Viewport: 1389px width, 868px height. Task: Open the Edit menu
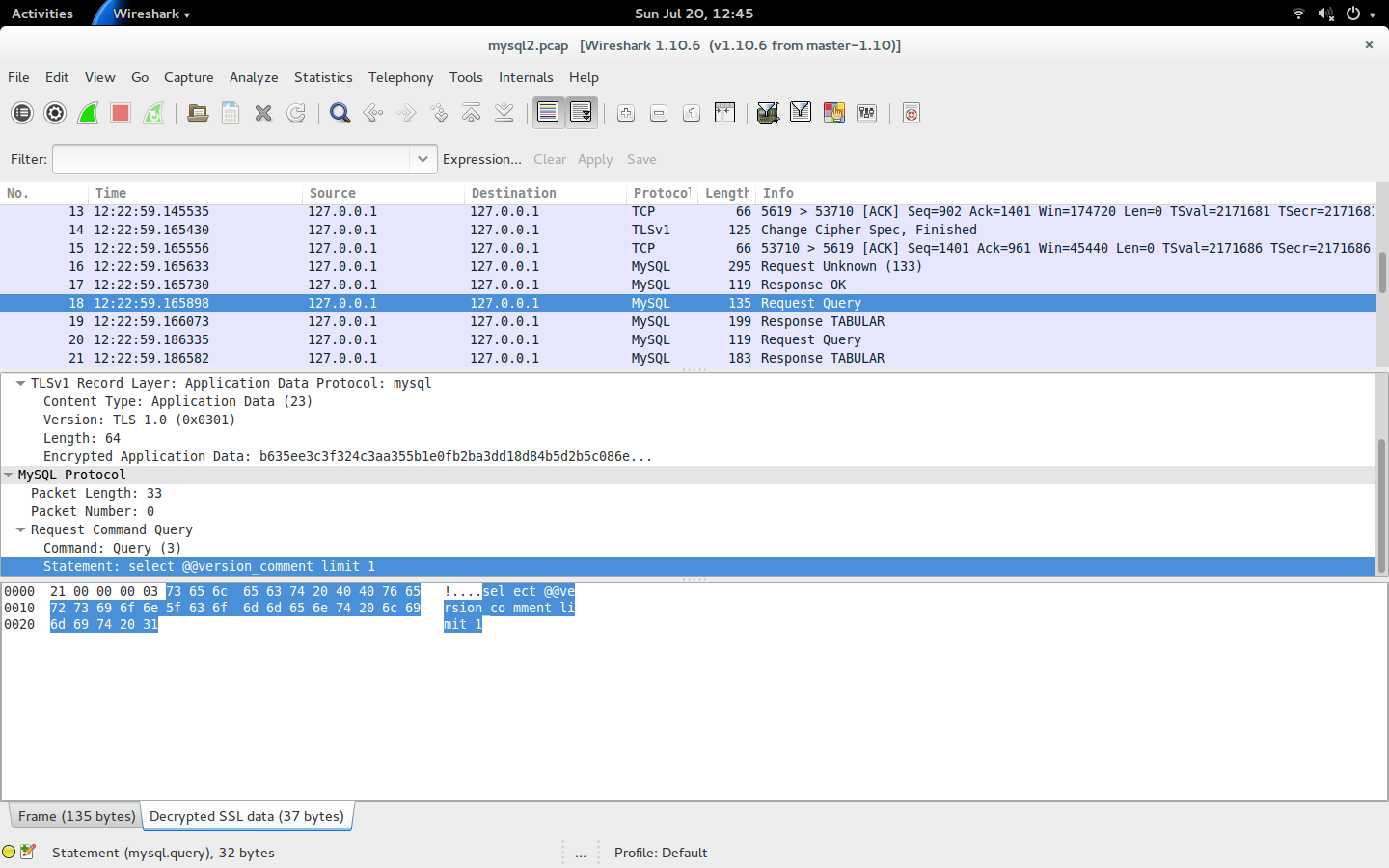57,77
